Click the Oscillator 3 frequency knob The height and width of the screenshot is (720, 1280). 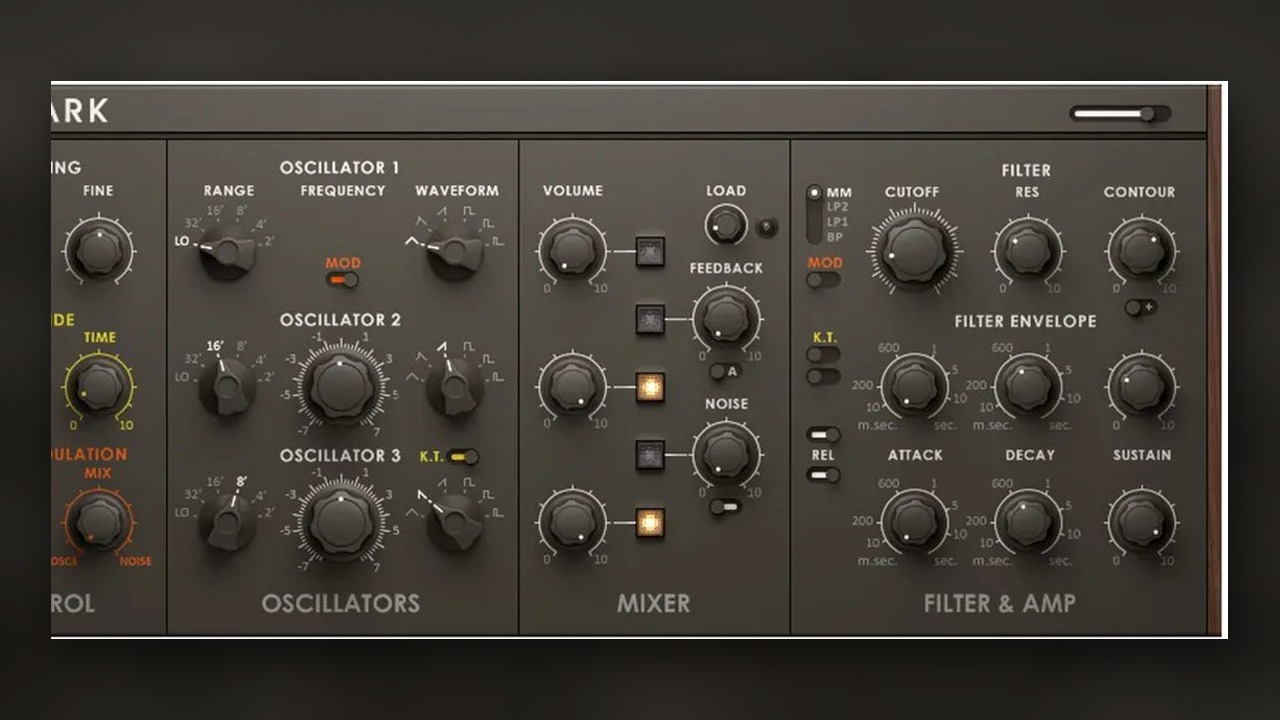point(342,521)
